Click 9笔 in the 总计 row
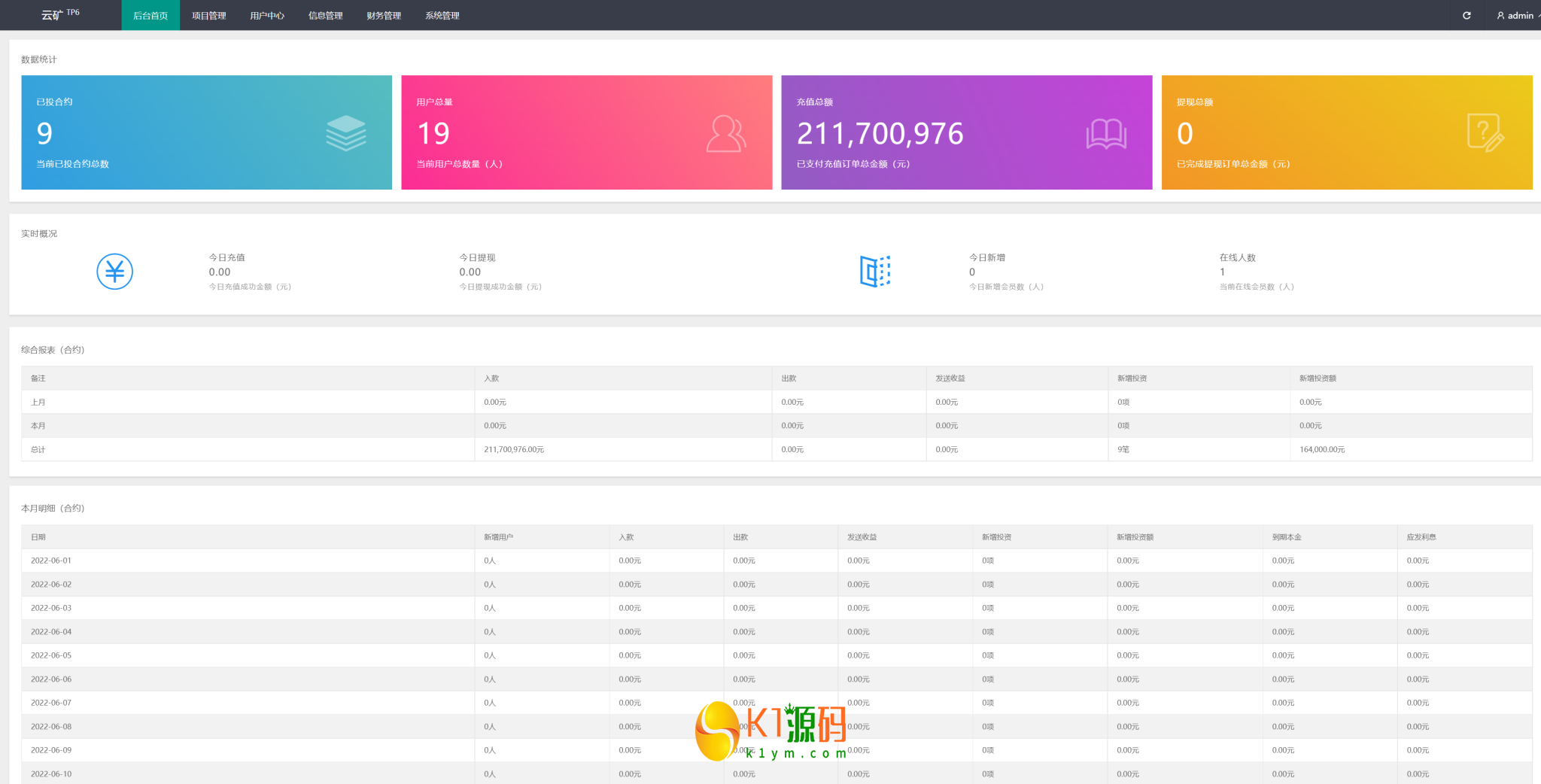Image resolution: width=1541 pixels, height=784 pixels. pyautogui.click(x=1123, y=450)
